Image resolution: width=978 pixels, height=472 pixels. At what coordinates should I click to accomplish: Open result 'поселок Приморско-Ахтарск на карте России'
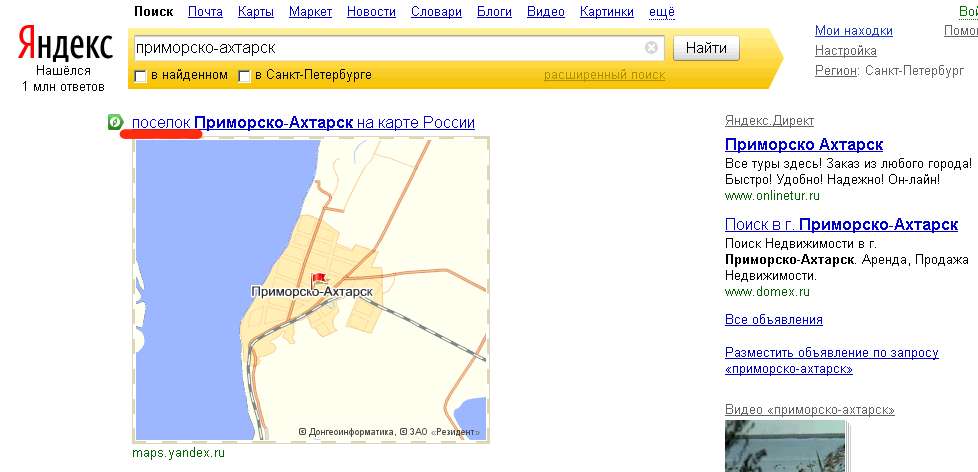303,122
